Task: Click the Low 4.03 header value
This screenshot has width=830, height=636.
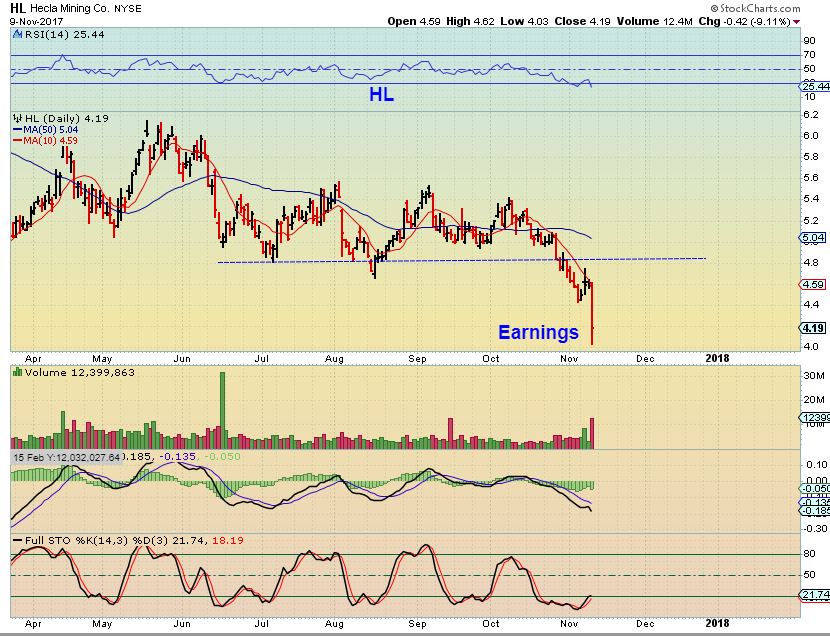Action: 524,22
